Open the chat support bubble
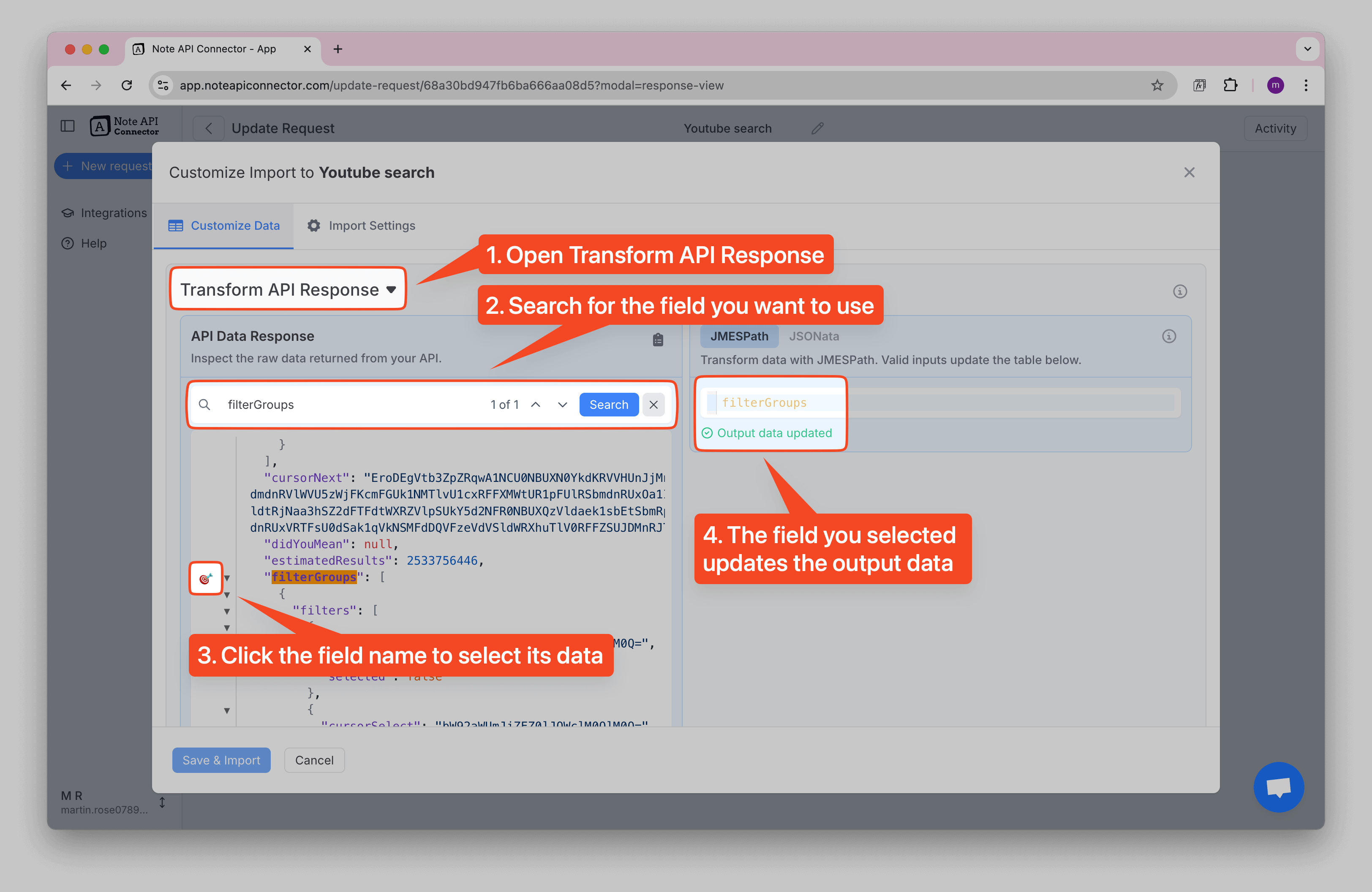The height and width of the screenshot is (892, 1372). point(1279,787)
